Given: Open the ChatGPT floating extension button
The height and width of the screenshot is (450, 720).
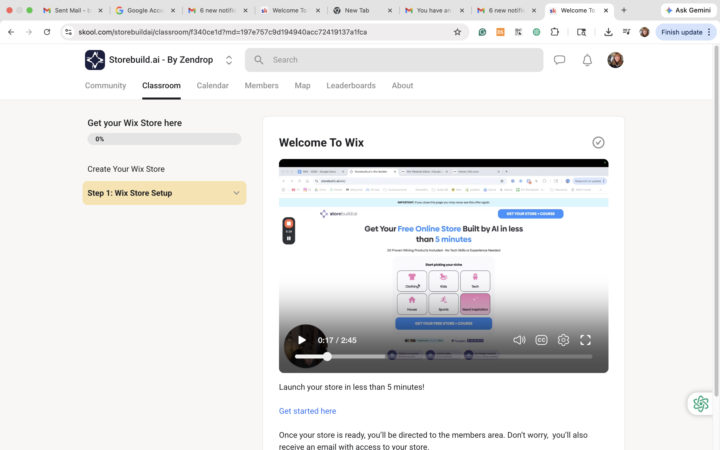Looking at the screenshot, I should 701,404.
